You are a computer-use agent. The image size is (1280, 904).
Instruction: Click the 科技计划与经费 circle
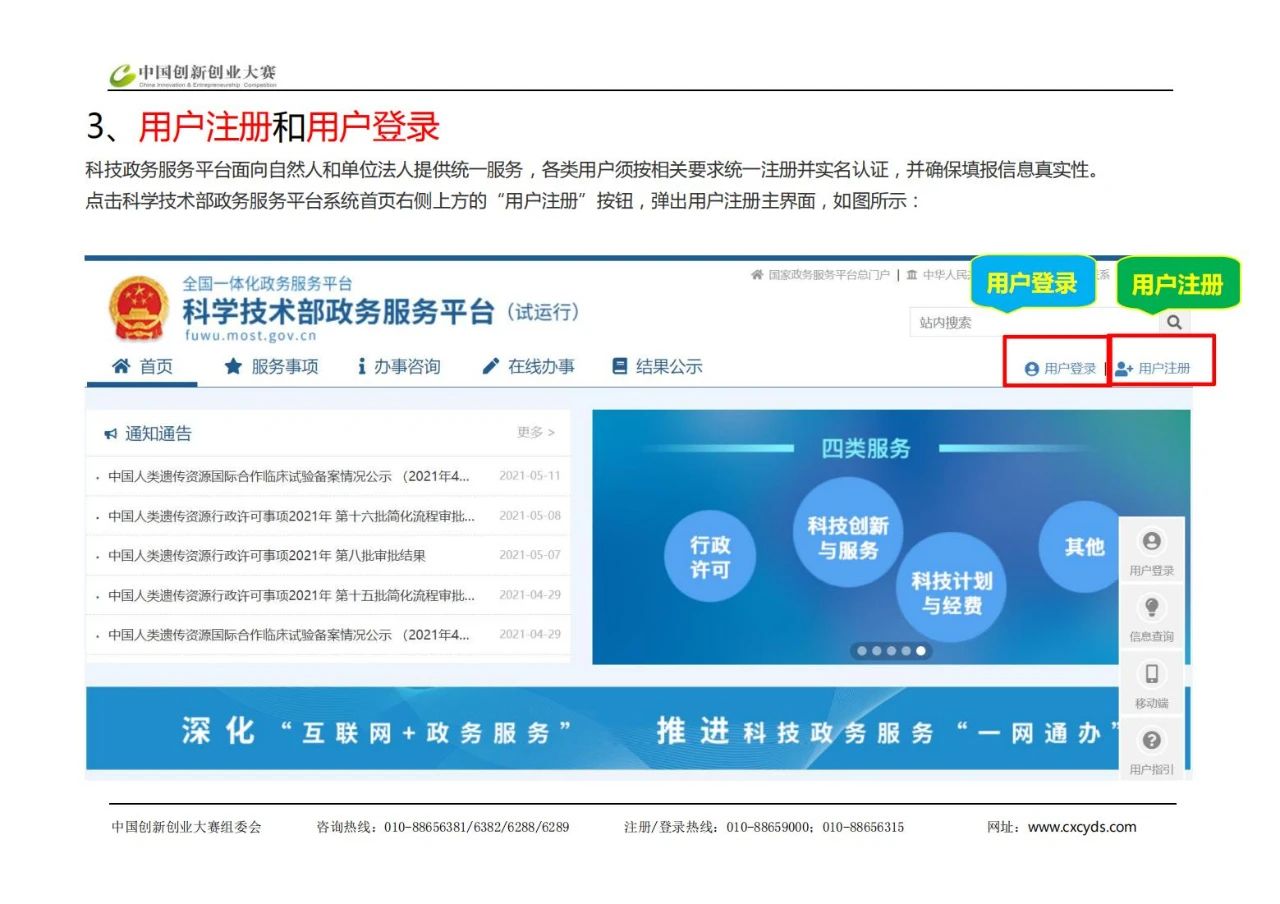click(x=951, y=592)
